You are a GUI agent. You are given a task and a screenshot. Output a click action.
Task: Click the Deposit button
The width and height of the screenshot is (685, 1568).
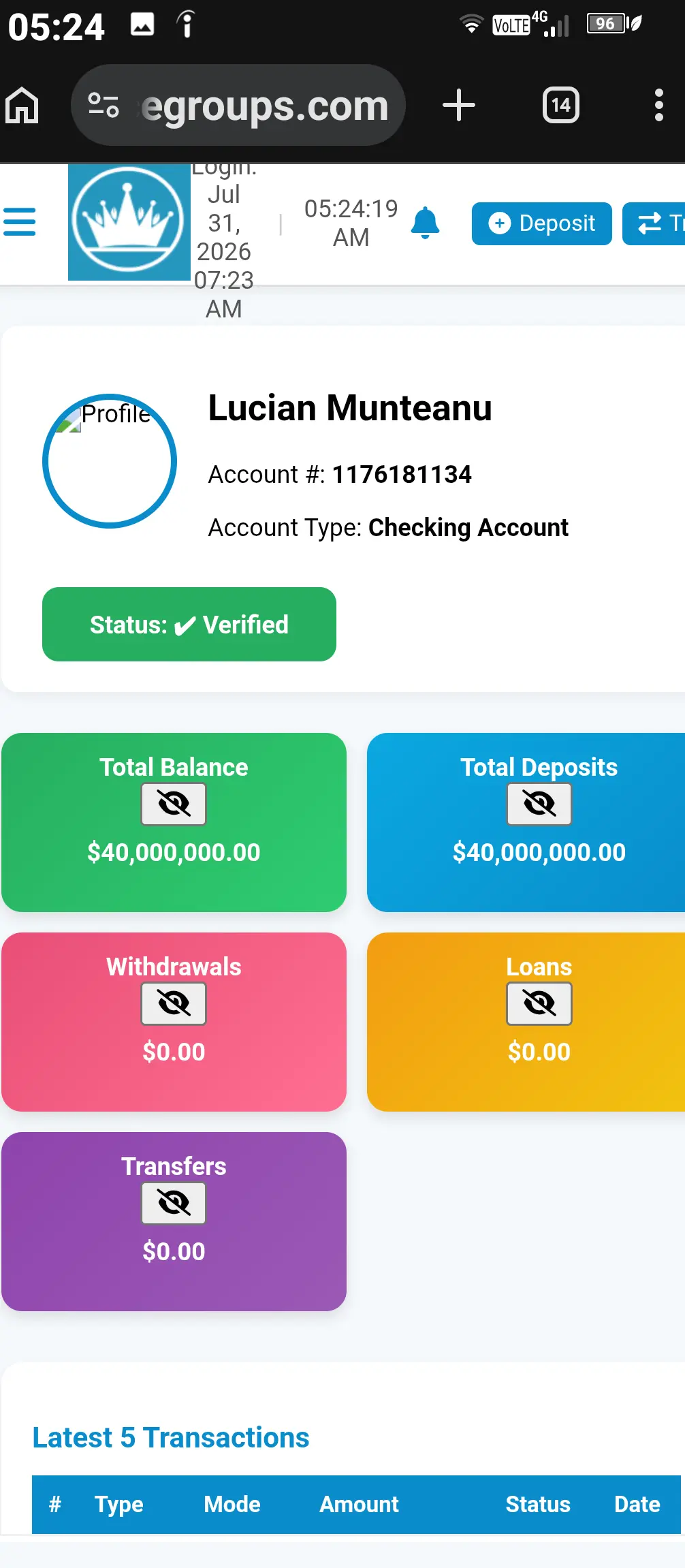542,223
